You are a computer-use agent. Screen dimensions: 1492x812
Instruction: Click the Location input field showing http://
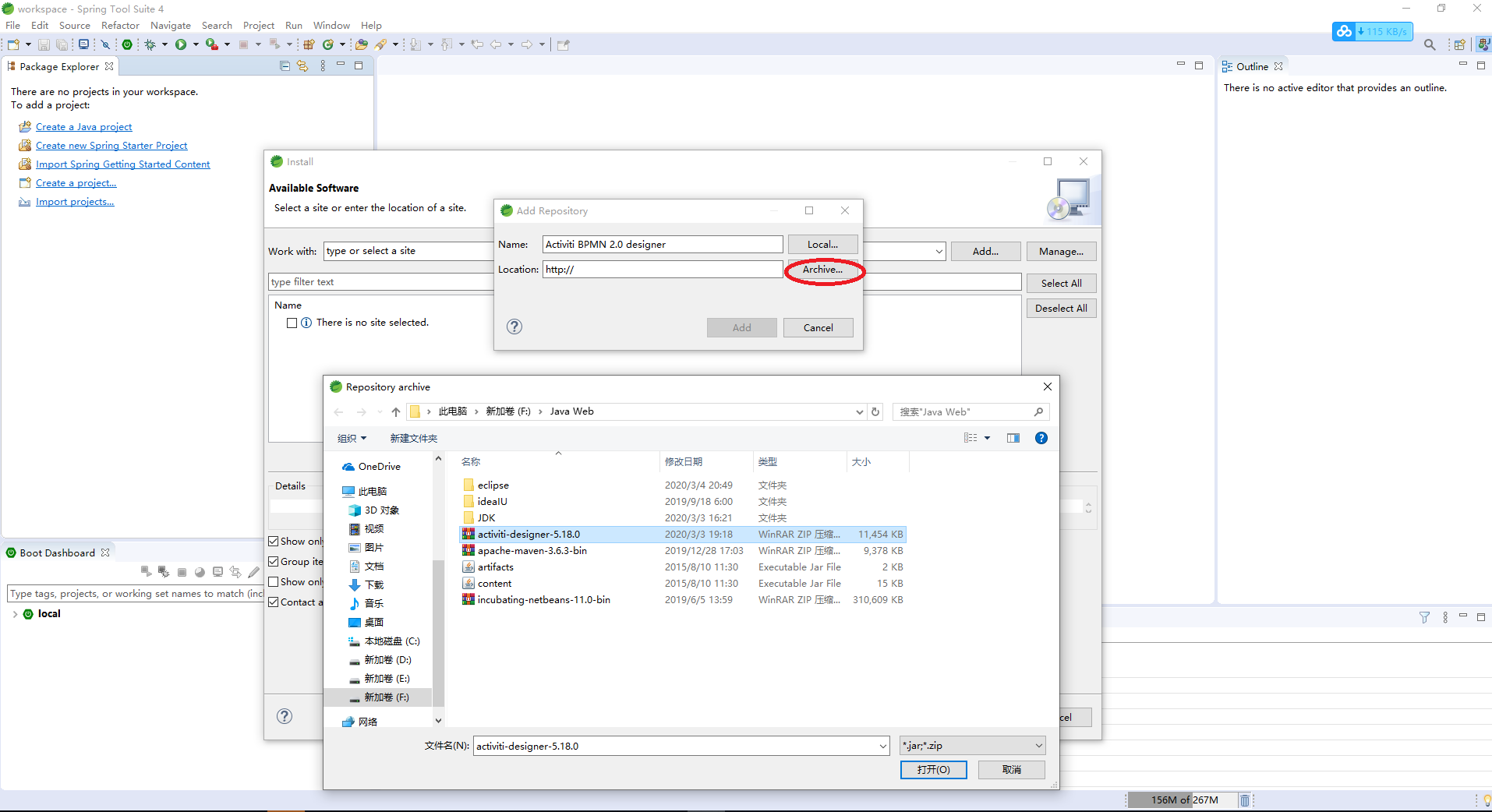662,269
